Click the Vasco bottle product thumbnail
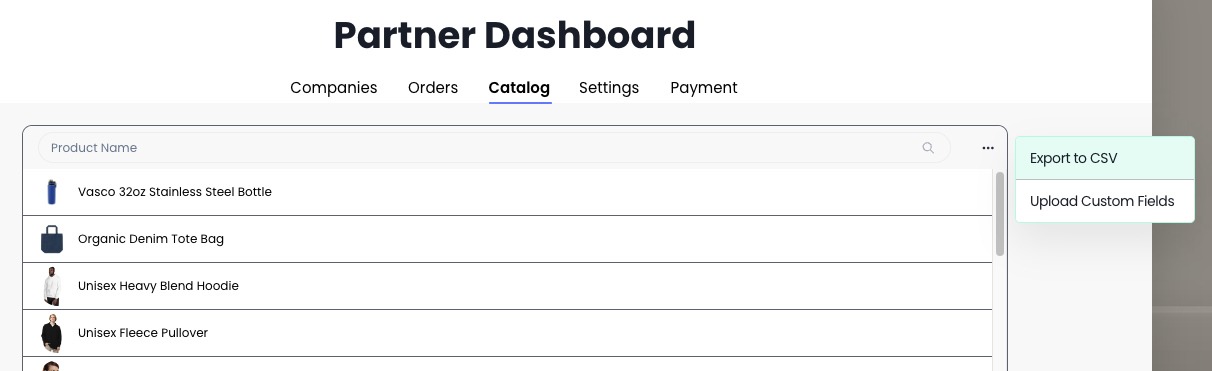The image size is (1212, 371). tap(52, 192)
